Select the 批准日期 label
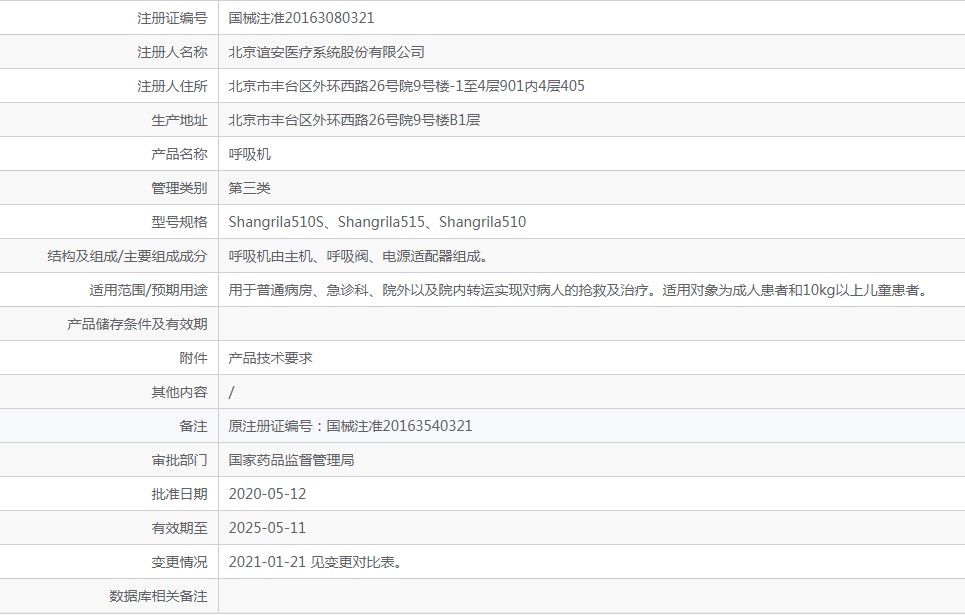The width and height of the screenshot is (965, 615). coord(179,494)
